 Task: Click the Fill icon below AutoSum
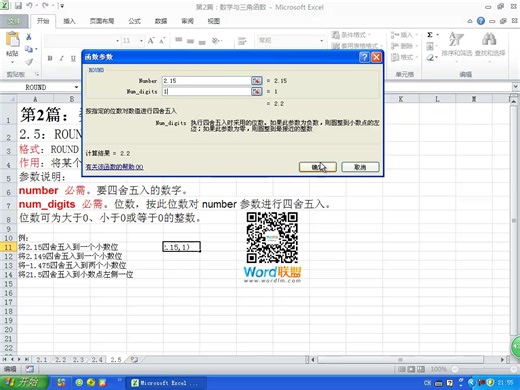(x=430, y=46)
